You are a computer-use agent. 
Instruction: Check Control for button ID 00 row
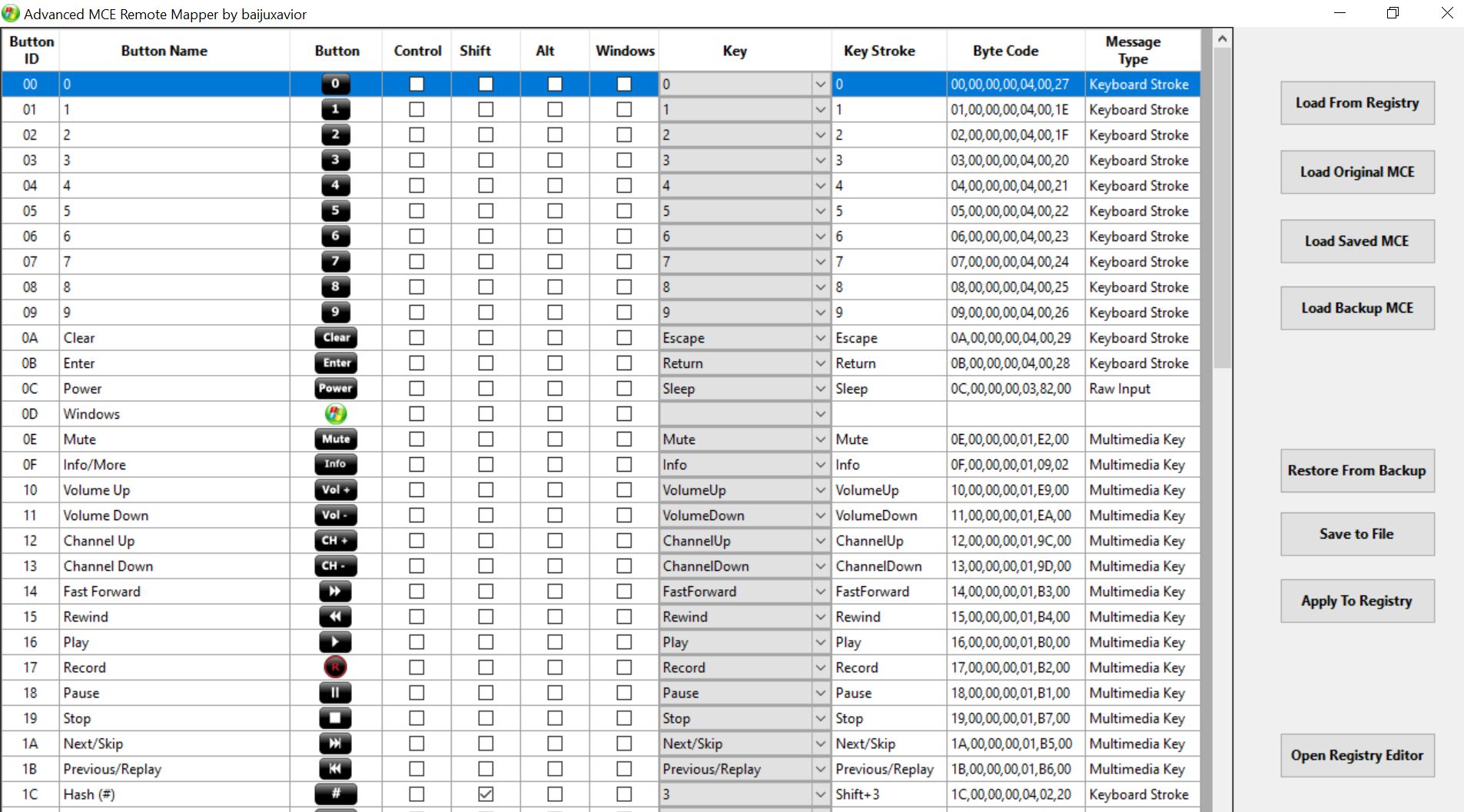[x=417, y=85]
